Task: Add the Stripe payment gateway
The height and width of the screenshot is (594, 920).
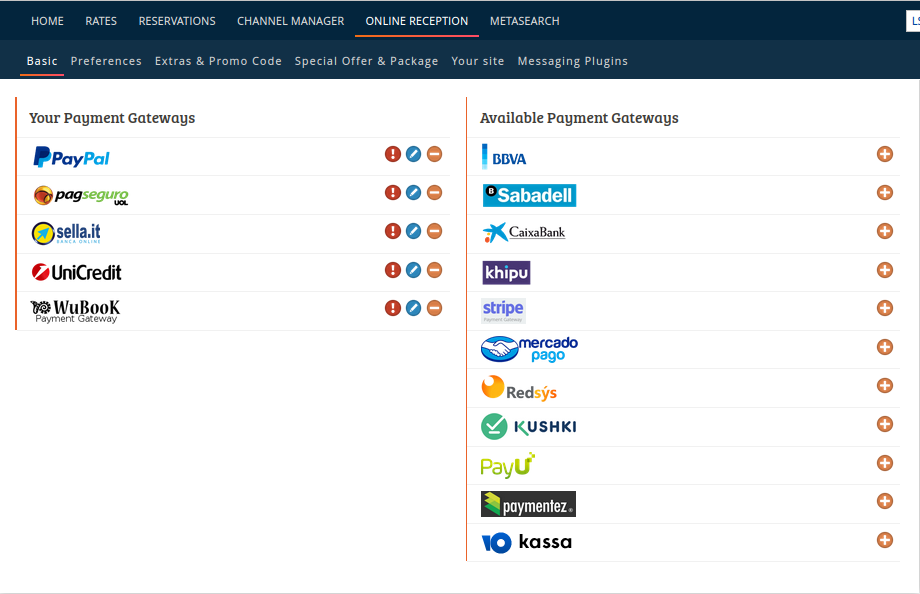Action: (885, 308)
